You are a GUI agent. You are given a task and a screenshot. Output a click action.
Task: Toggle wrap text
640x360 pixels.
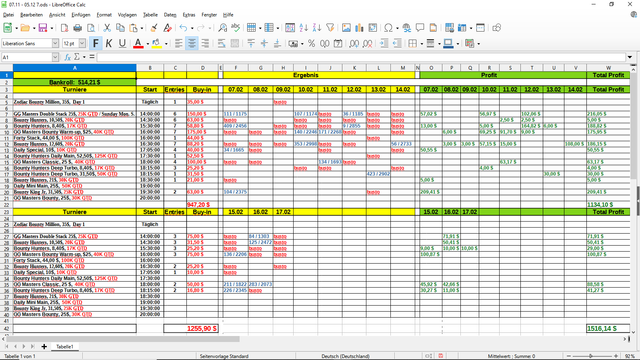click(x=221, y=43)
